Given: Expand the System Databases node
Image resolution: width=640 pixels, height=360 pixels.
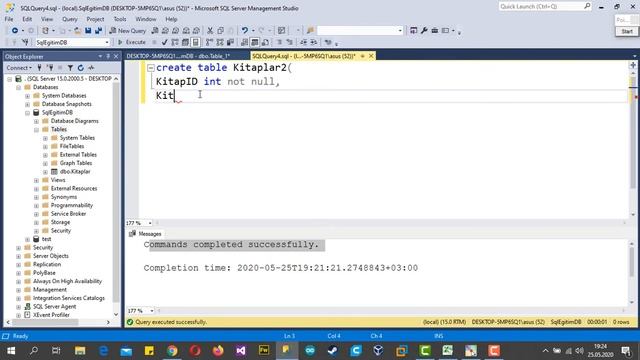Looking at the screenshot, I should 27,96.
